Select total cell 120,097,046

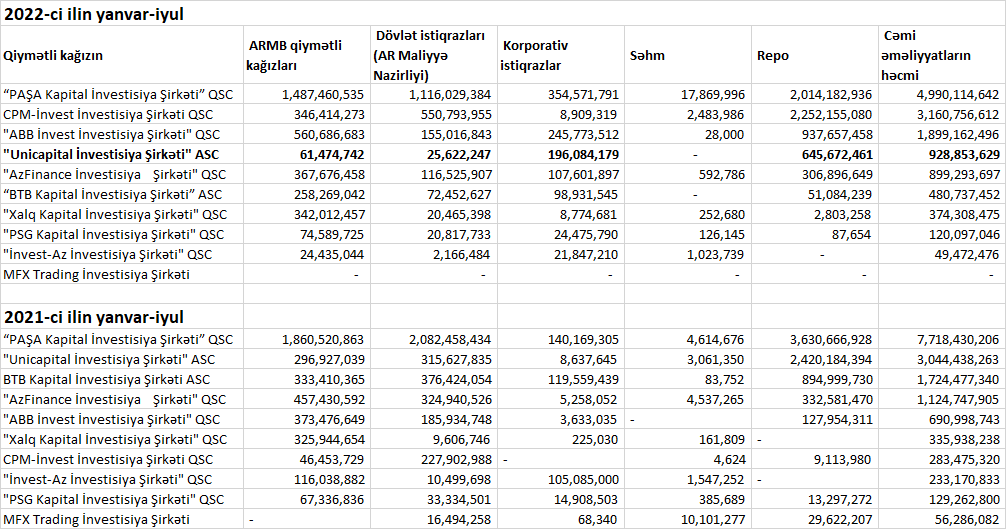point(942,234)
